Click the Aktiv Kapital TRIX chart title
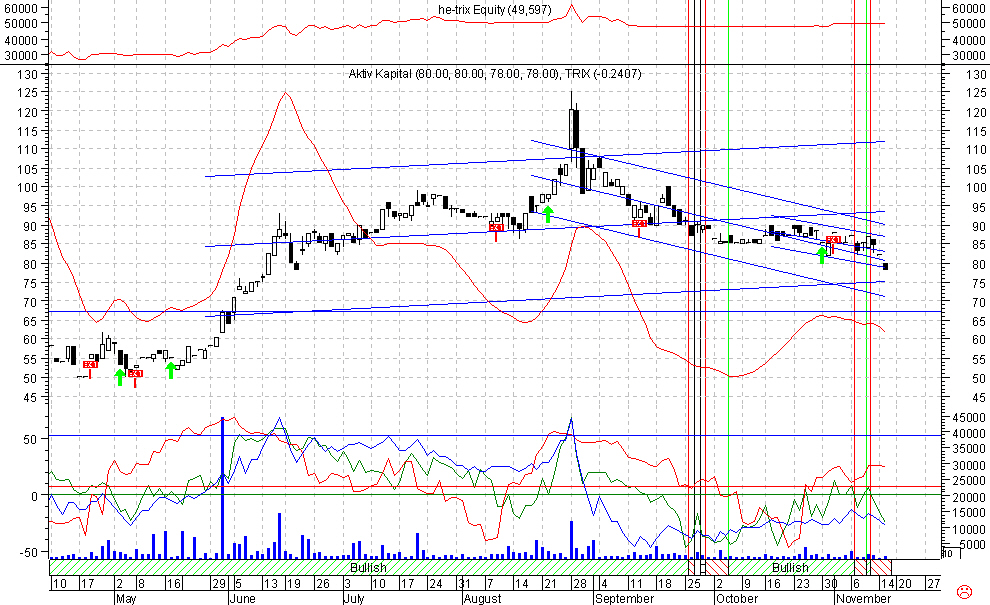Image resolution: width=990 pixels, height=605 pixels. 495,74
